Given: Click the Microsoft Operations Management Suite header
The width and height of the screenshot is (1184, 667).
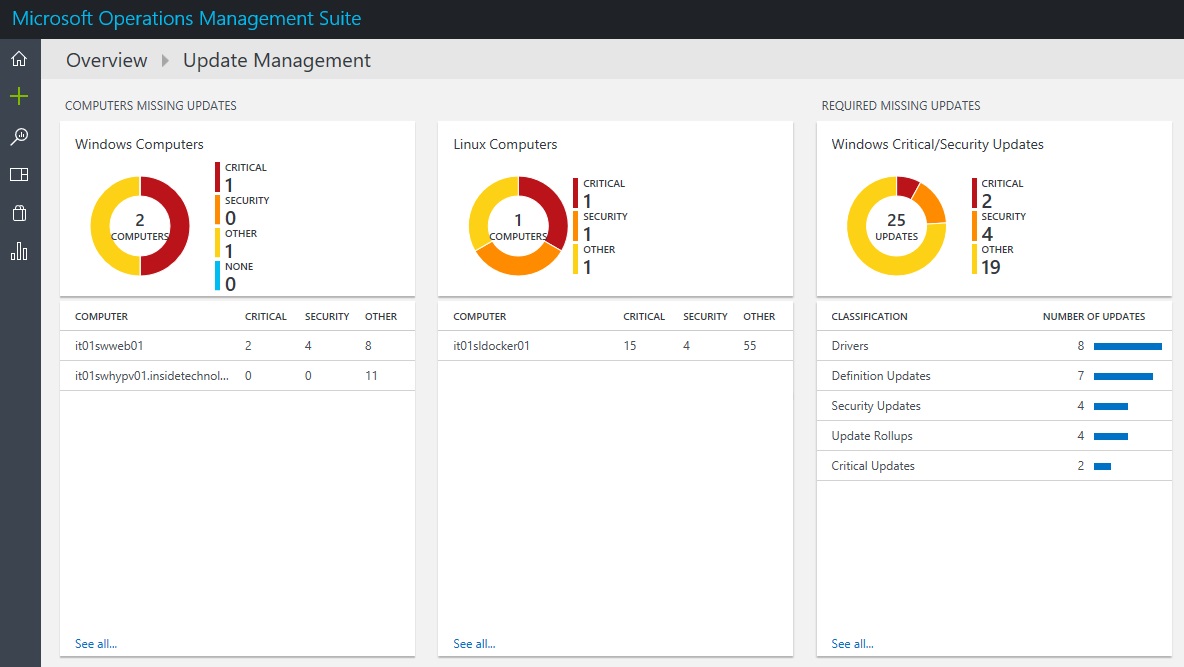Looking at the screenshot, I should 186,18.
